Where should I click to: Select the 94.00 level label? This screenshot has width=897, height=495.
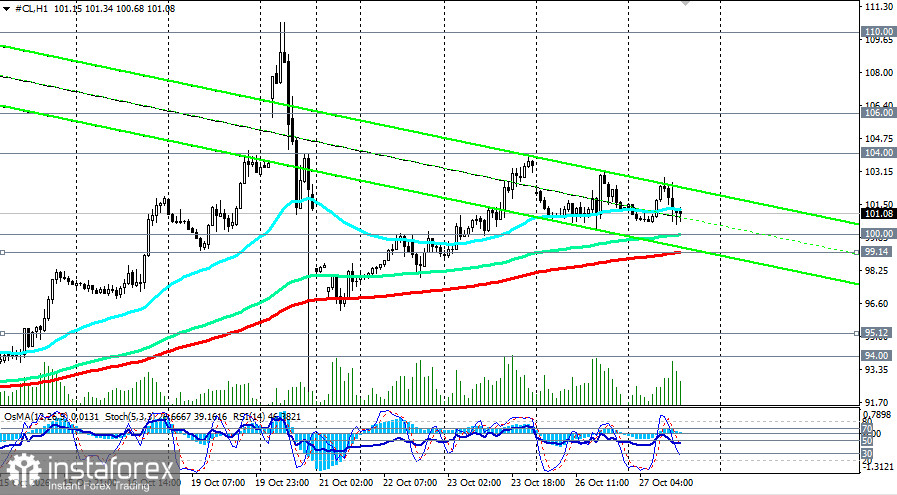click(878, 355)
